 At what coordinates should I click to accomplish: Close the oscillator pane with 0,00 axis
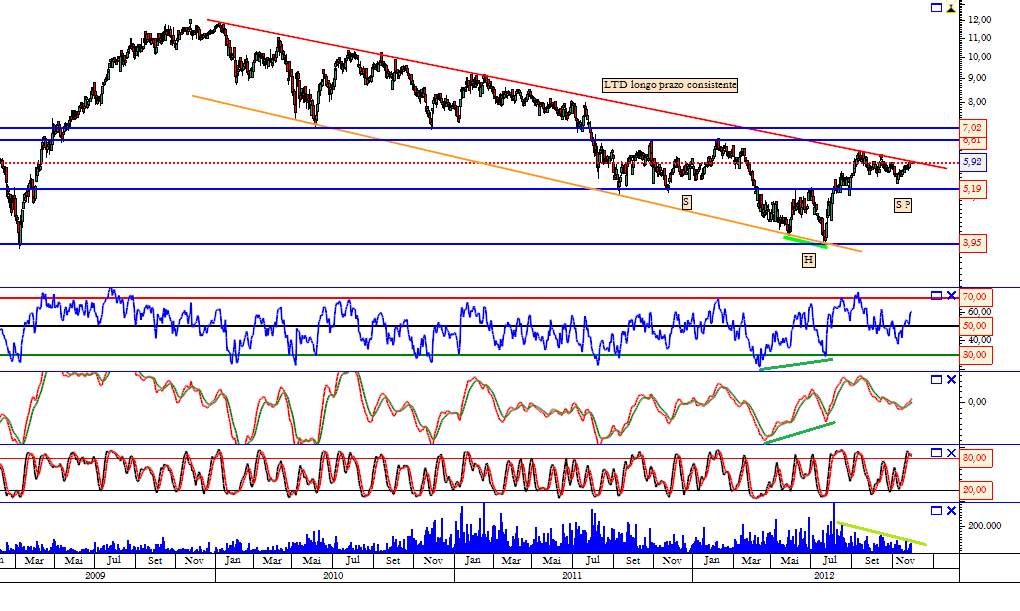951,379
